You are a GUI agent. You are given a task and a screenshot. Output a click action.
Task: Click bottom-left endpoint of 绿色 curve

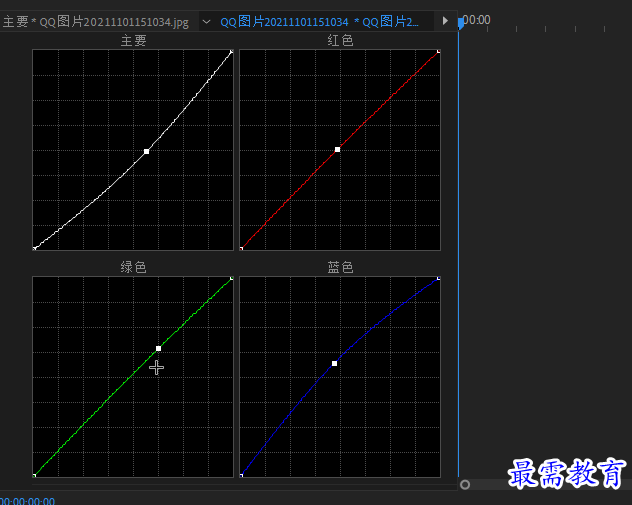coord(35,476)
